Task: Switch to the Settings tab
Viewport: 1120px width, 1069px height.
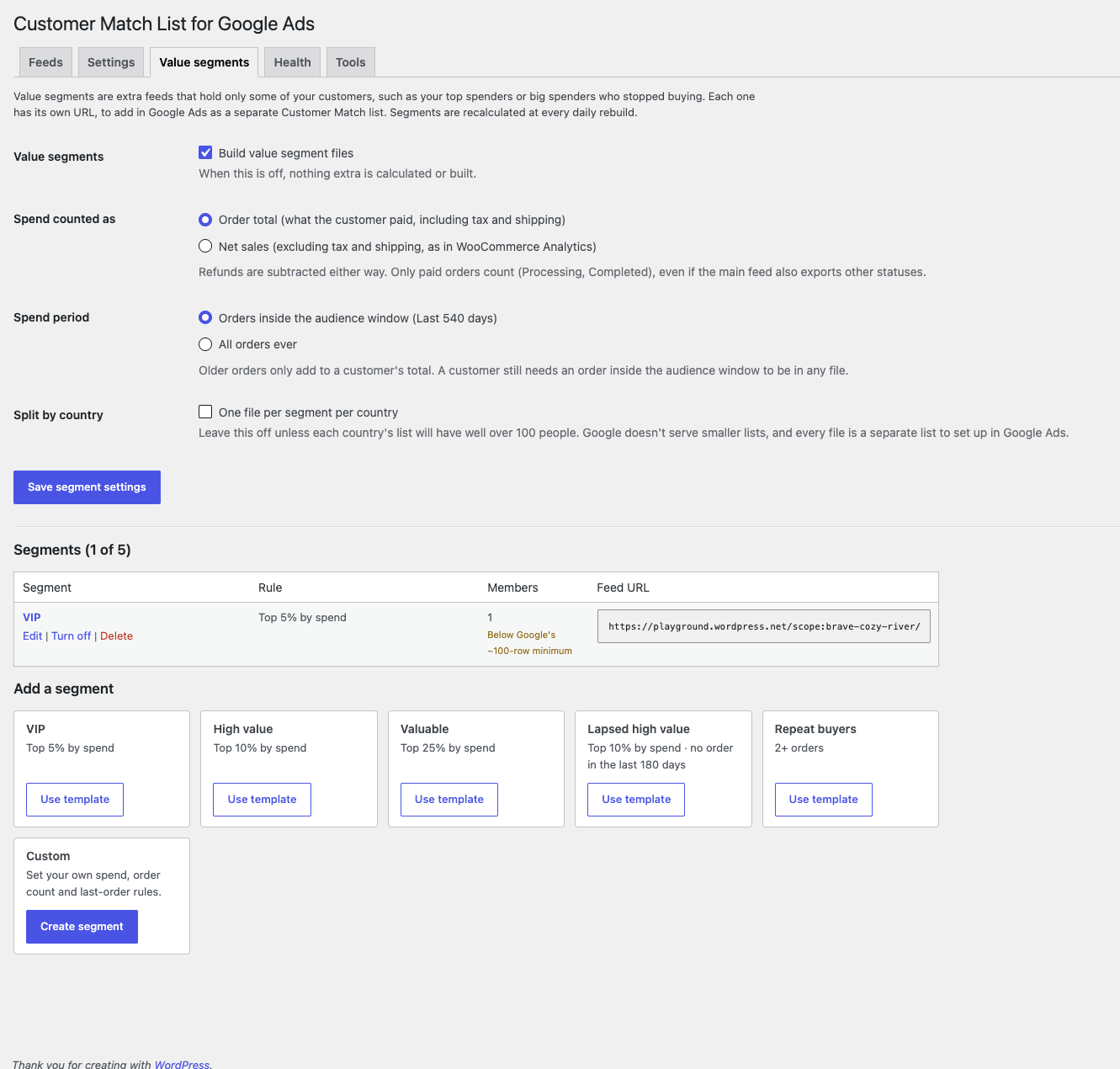Action: [x=111, y=62]
